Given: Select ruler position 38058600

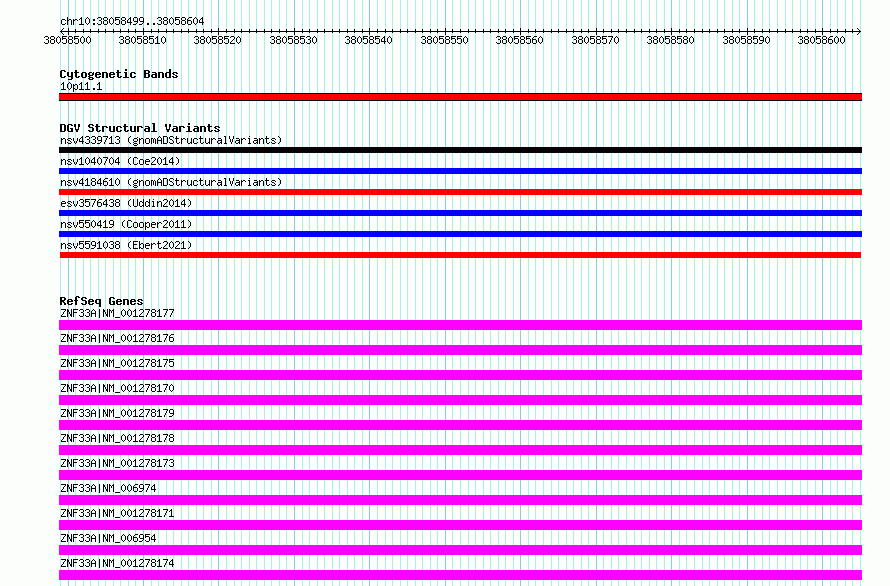Looking at the screenshot, I should point(821,40).
